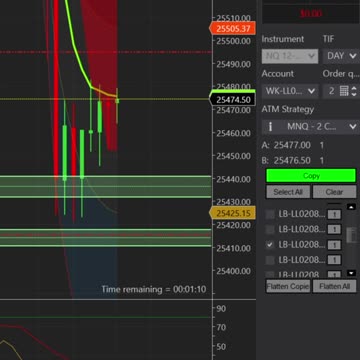Screen dimensions: 360x360
Task: Click the yellow 25425.15 price marker
Action: pos(232,213)
